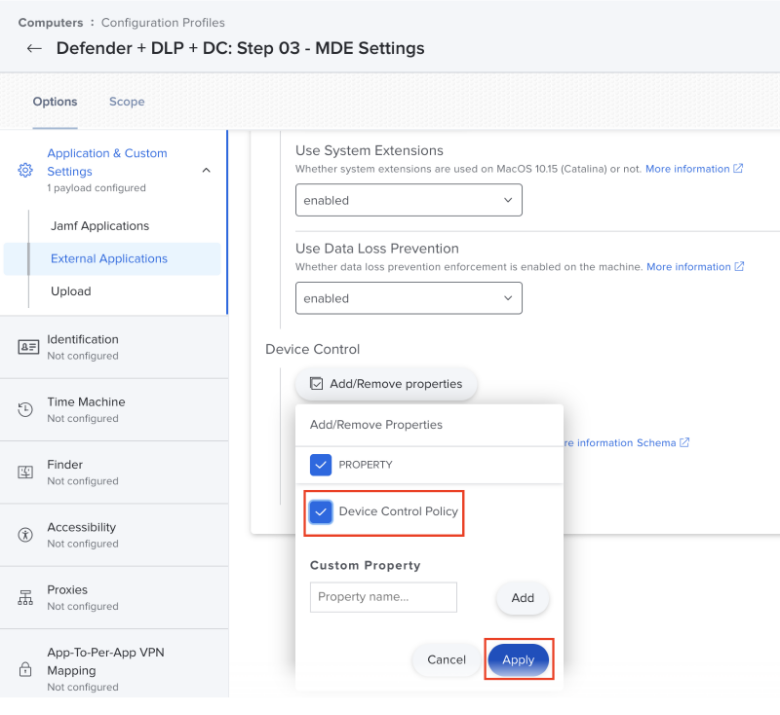780x715 pixels.
Task: Click the Accessibility person icon
Action: click(27, 535)
